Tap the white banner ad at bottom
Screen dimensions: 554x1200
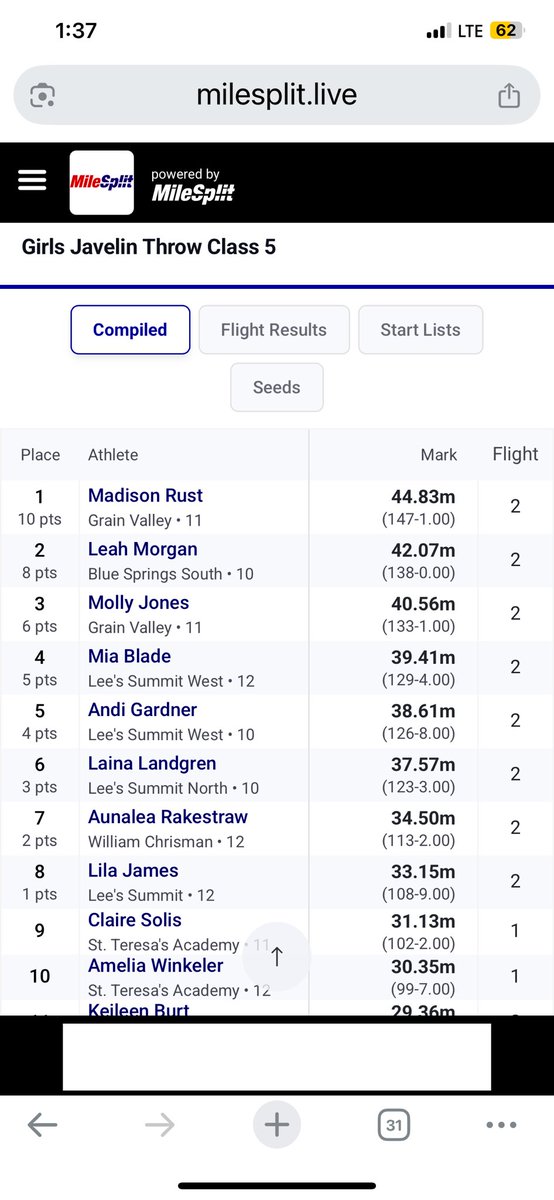click(x=277, y=1056)
